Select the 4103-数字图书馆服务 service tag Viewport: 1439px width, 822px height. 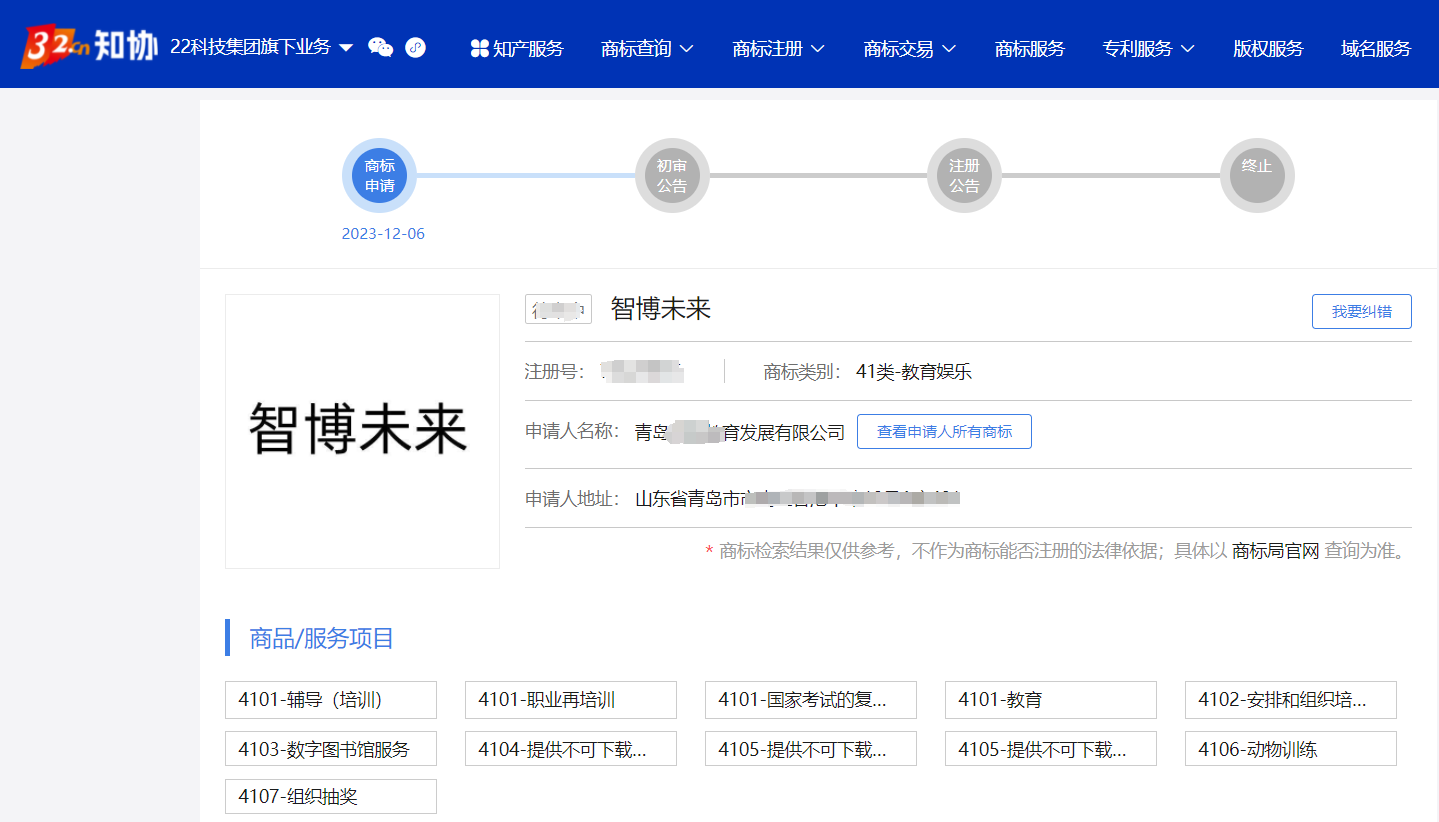331,749
